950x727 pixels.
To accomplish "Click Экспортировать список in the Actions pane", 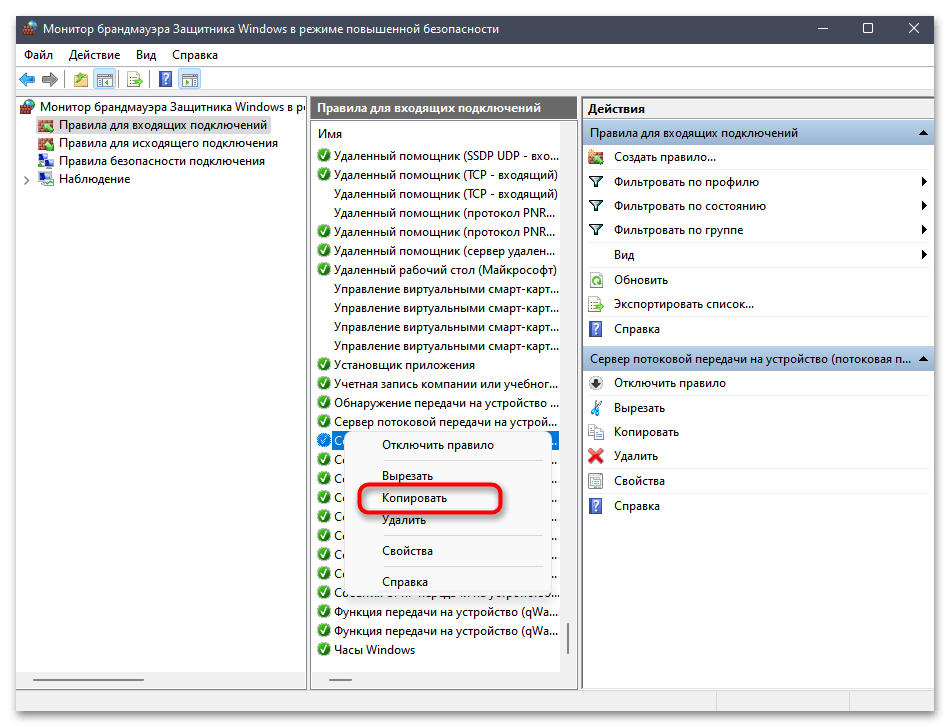I will [683, 304].
